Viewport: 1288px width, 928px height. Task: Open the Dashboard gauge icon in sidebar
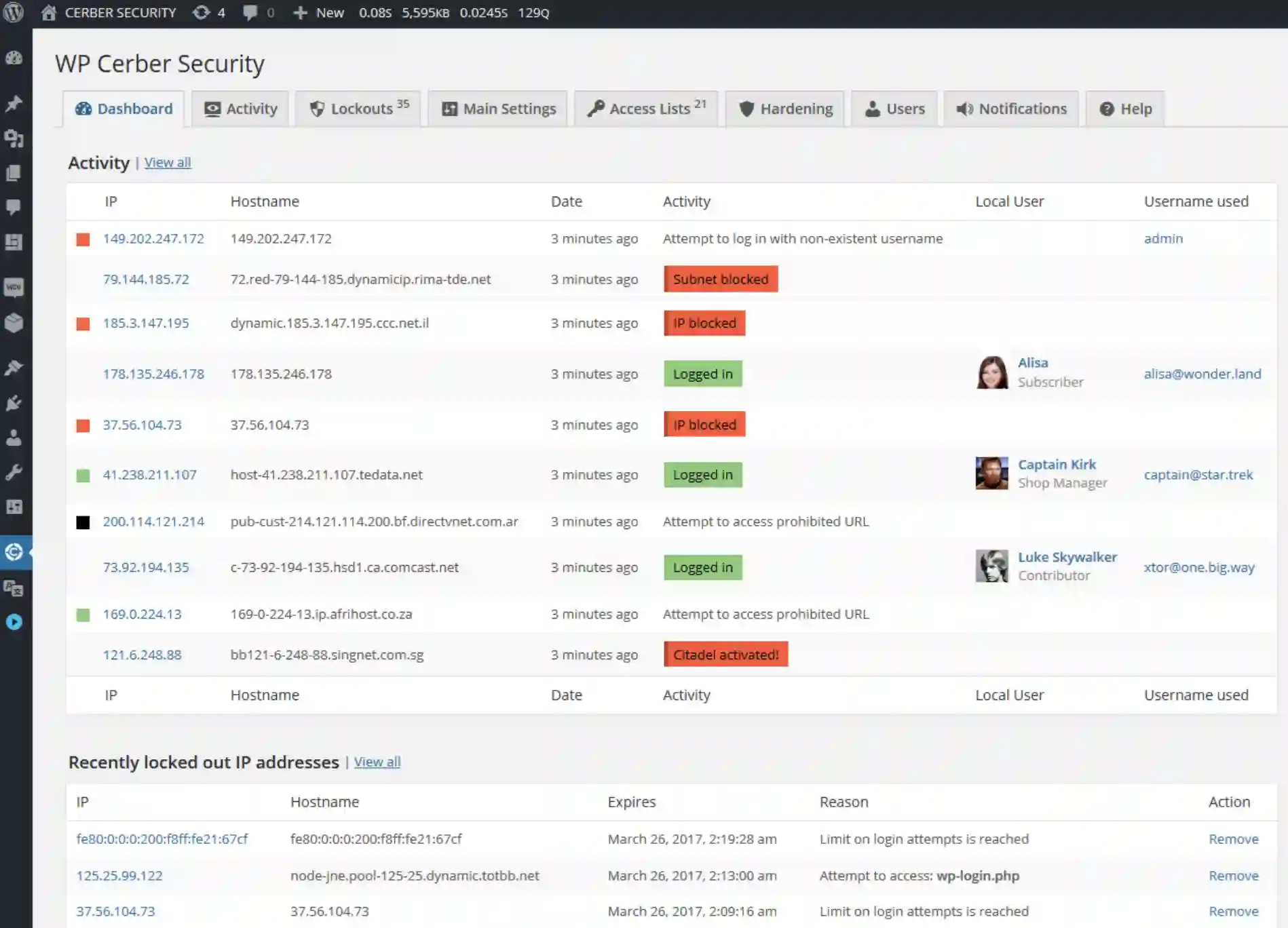[x=14, y=58]
